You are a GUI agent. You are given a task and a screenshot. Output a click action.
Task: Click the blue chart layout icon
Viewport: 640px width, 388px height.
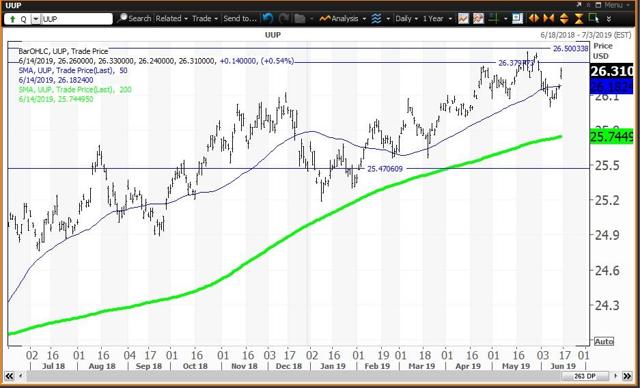click(518, 19)
